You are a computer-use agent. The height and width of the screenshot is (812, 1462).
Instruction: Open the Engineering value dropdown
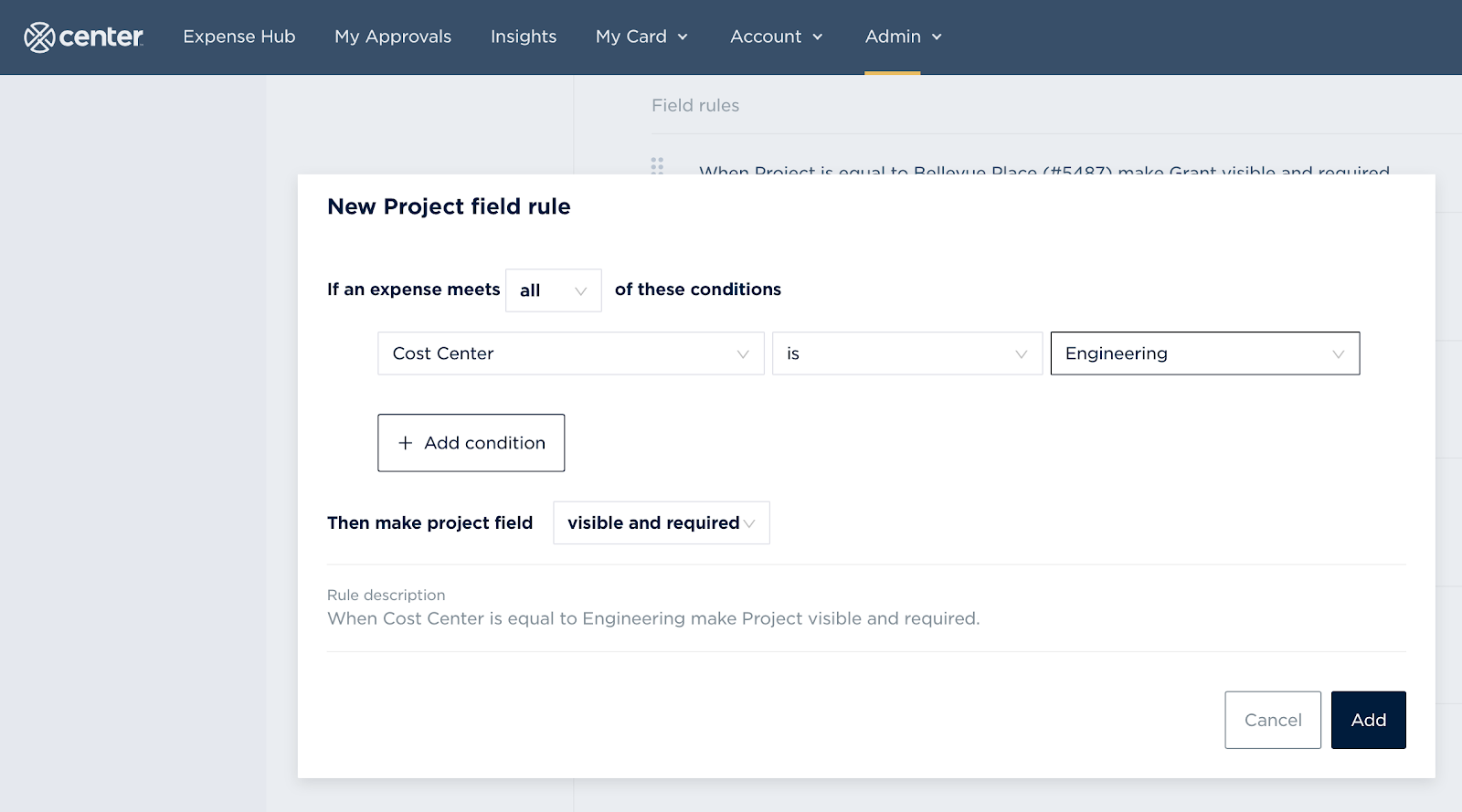(1204, 353)
